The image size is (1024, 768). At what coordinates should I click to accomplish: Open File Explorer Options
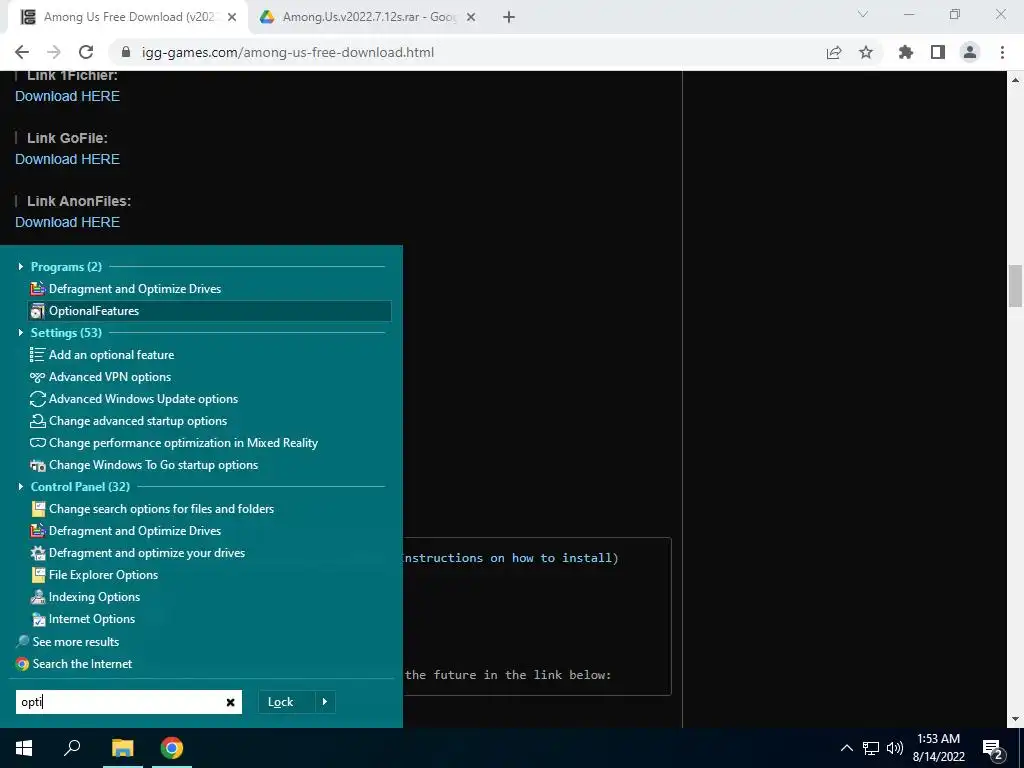coord(94,575)
